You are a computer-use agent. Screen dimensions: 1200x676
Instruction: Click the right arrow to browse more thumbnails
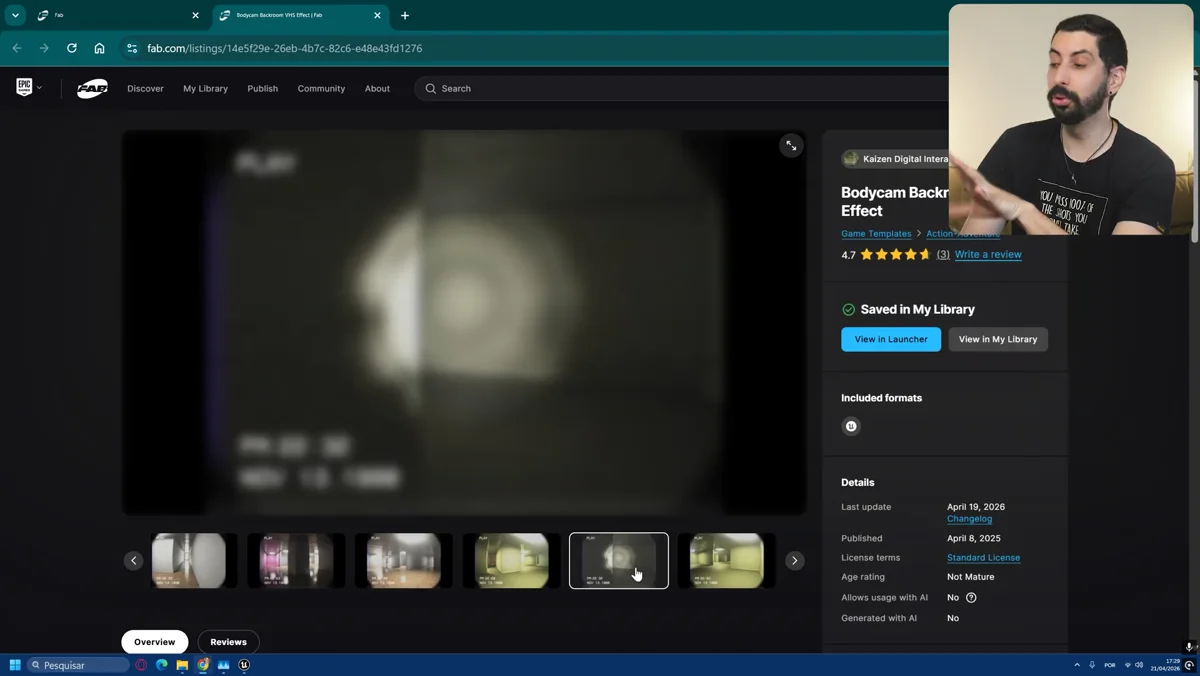[x=794, y=560]
